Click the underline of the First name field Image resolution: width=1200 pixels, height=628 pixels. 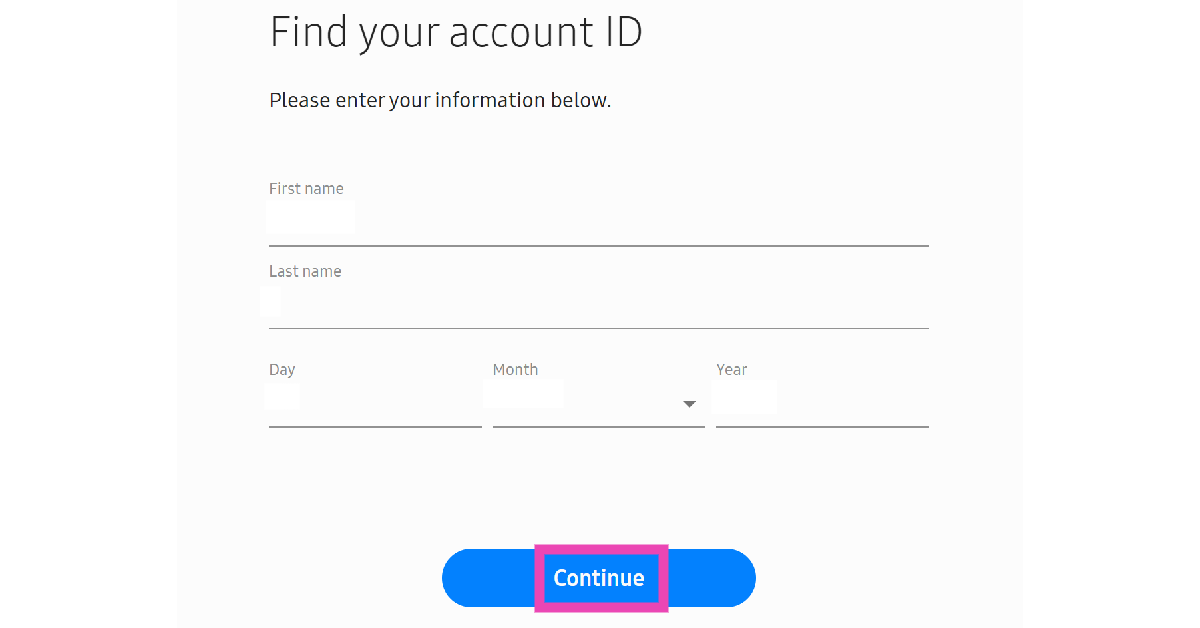(598, 245)
